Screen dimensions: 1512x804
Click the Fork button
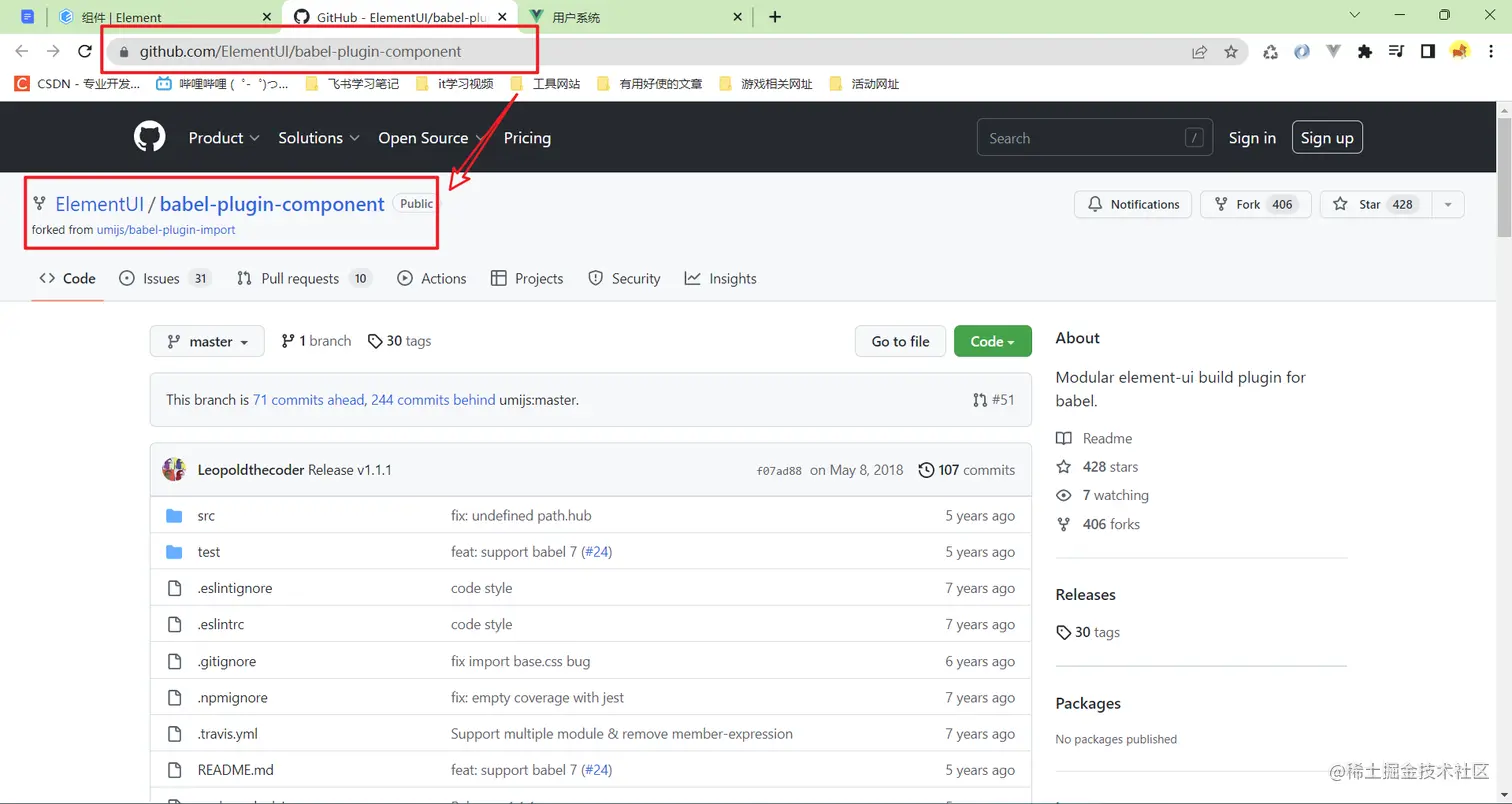tap(1256, 204)
